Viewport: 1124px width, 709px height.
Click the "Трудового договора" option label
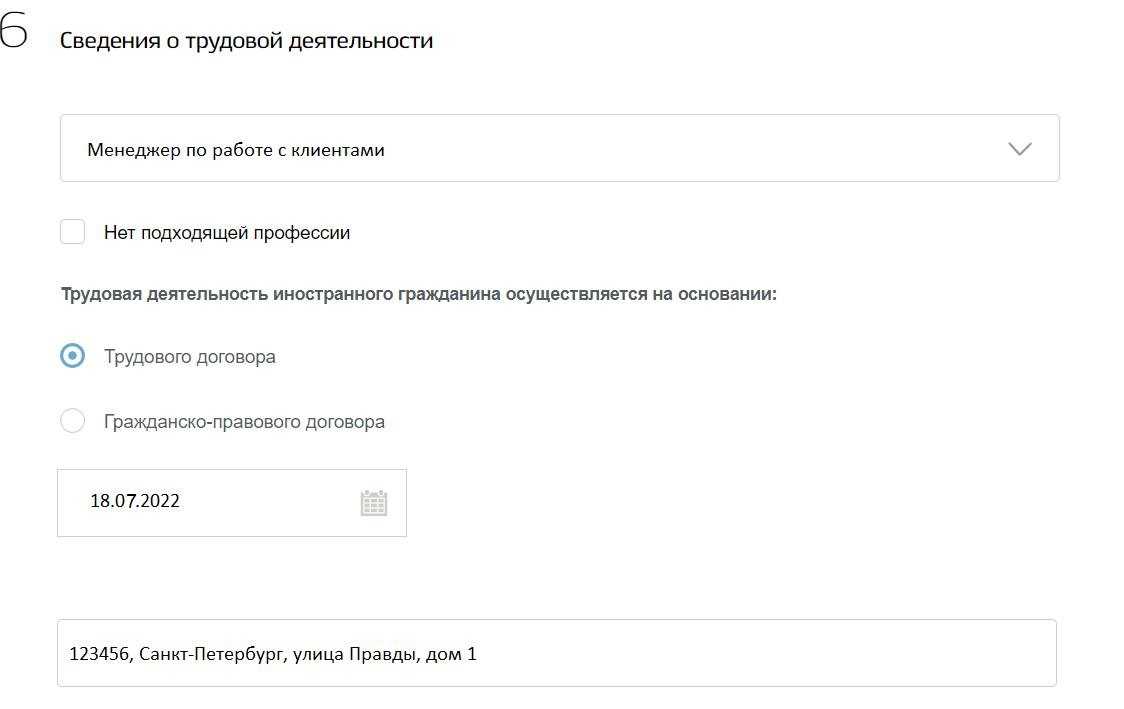190,357
